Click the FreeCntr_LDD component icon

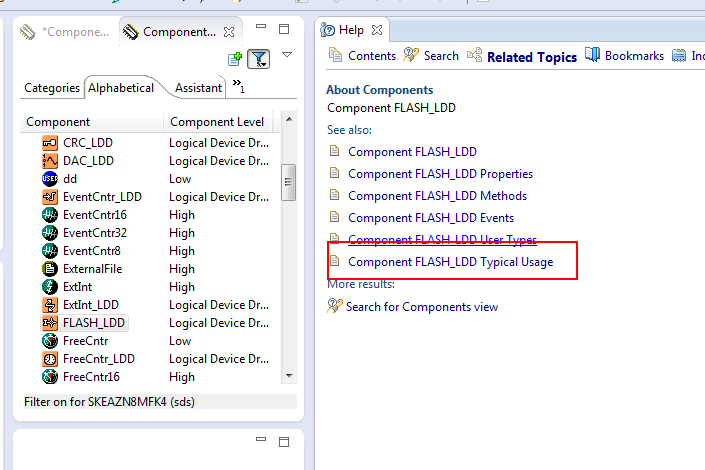click(50, 359)
